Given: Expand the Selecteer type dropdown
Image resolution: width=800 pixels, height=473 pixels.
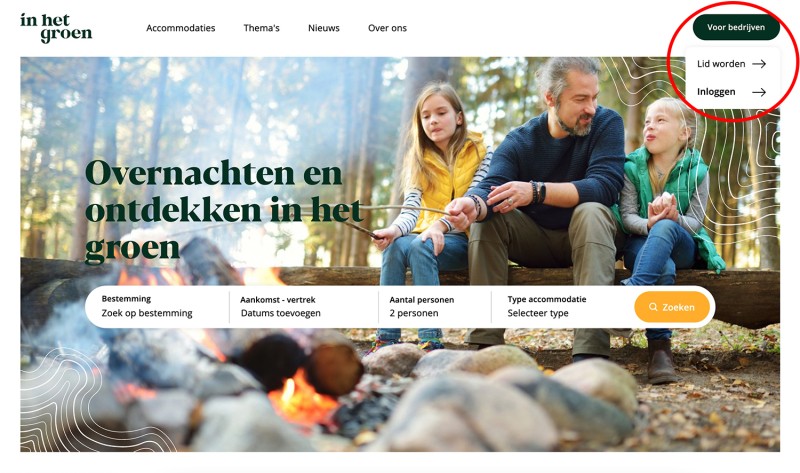Looking at the screenshot, I should 538,313.
